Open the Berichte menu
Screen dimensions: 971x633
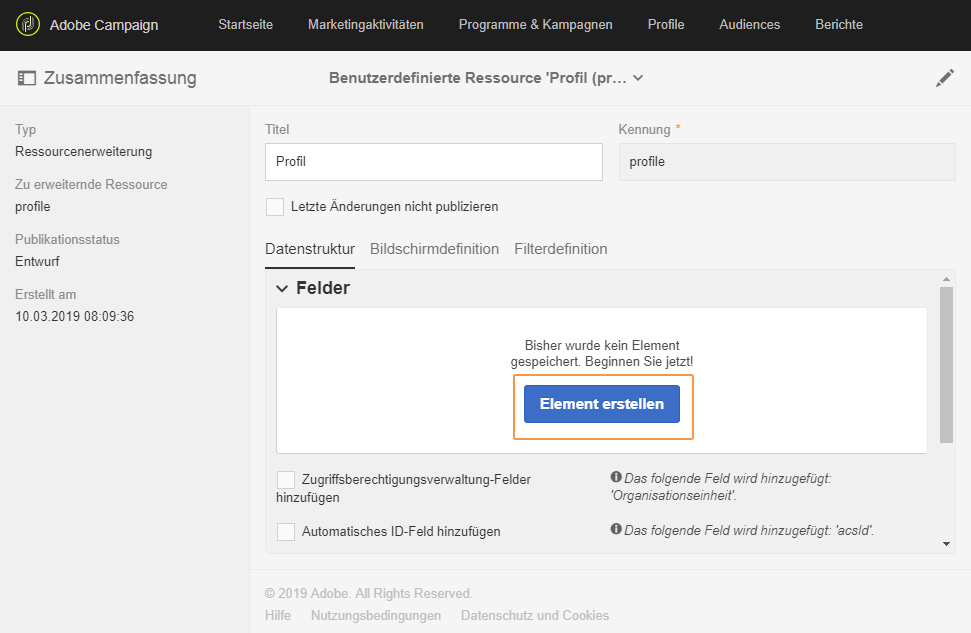pyautogui.click(x=838, y=24)
